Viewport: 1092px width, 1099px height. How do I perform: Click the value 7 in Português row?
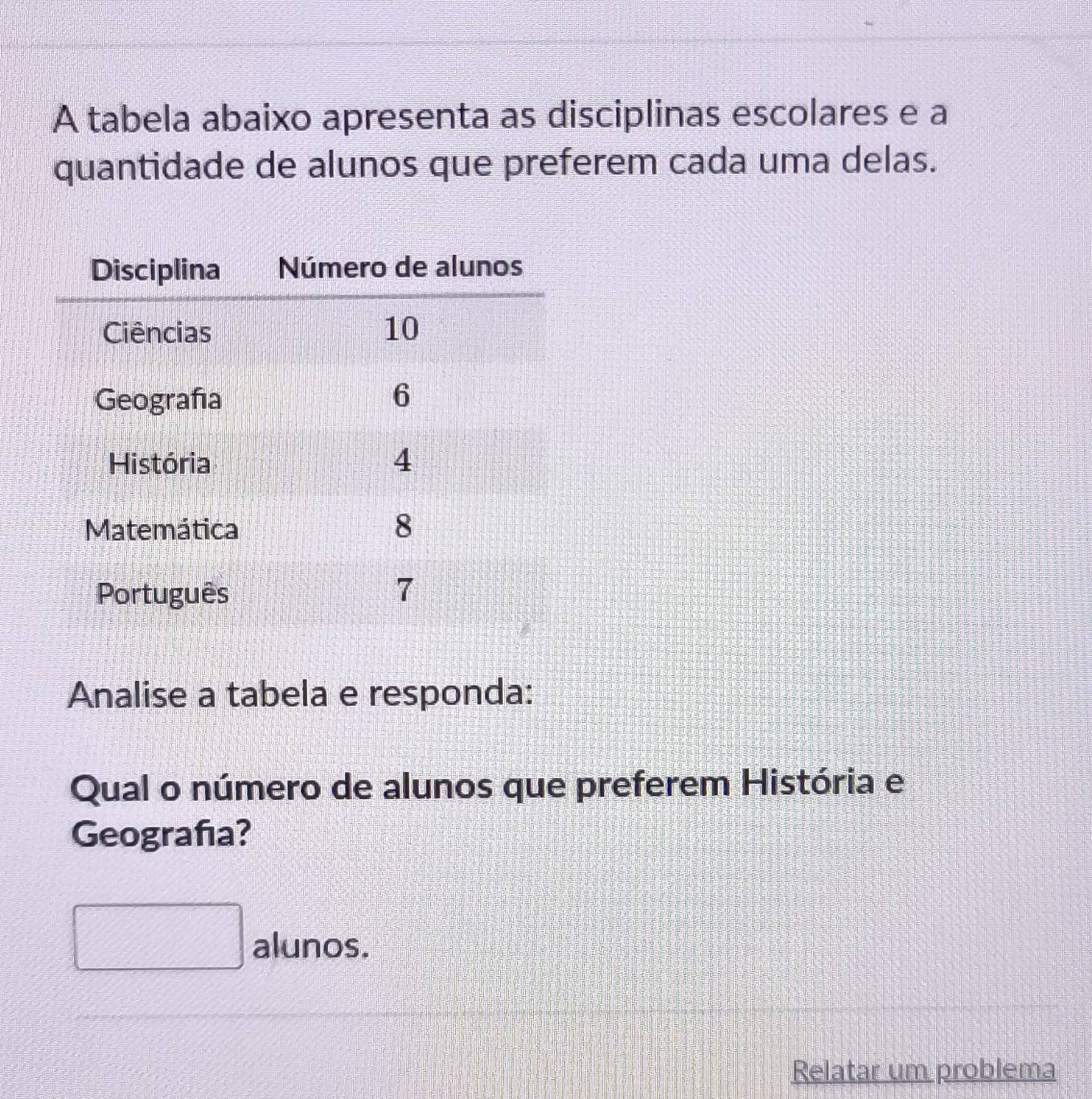(x=404, y=590)
